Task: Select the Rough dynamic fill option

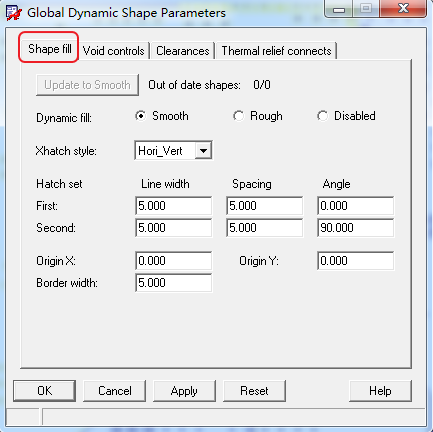Action: tap(238, 116)
